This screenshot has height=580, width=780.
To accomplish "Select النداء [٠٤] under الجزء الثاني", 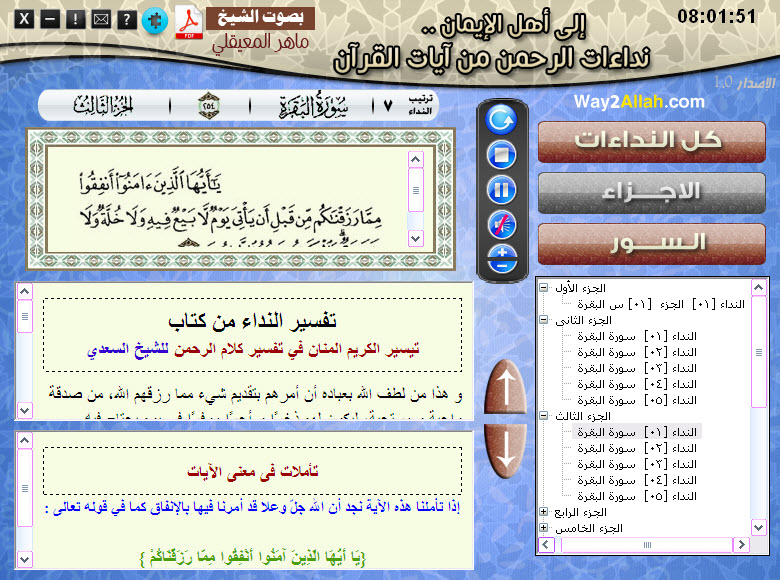I will click(637, 384).
